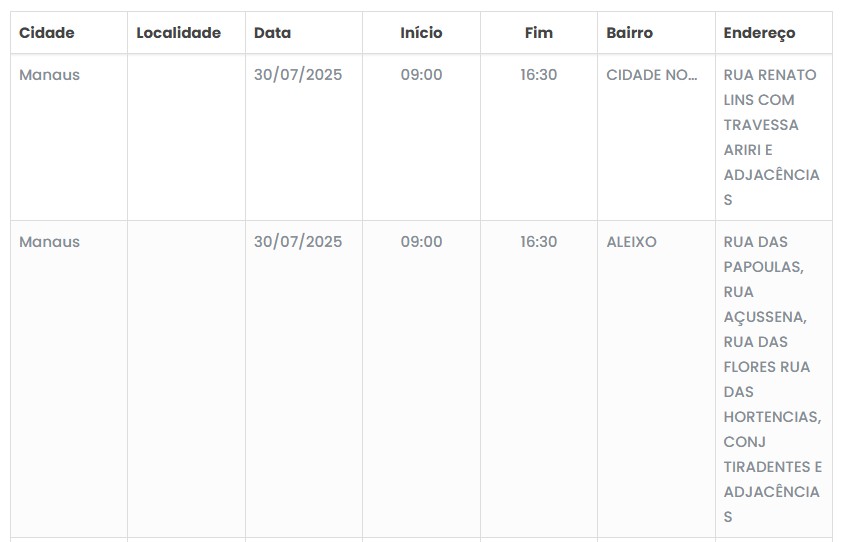Select the RUA DAS PAPOULAS address cell
Image resolution: width=842 pixels, height=542 pixels.
[x=772, y=379]
